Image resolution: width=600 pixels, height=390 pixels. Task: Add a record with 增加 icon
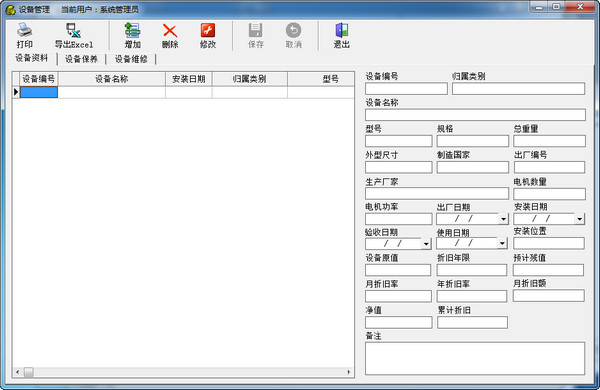[132, 31]
